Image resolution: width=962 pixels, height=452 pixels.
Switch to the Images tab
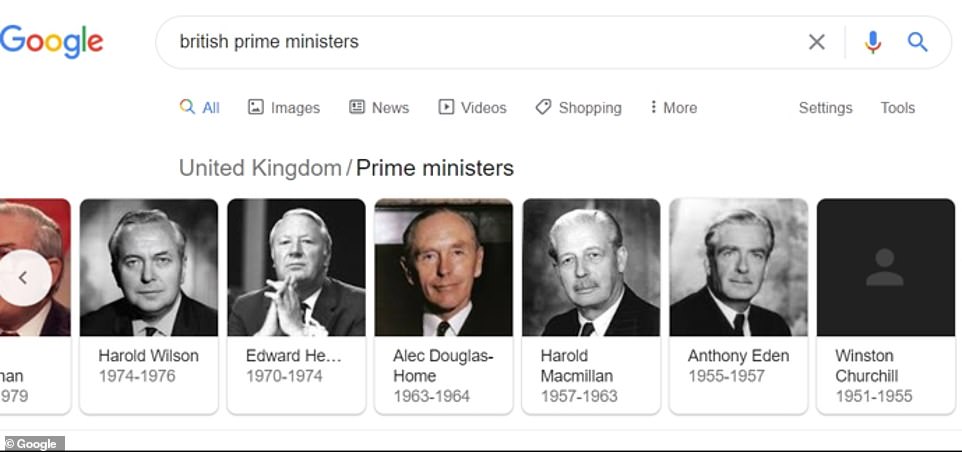tap(284, 108)
